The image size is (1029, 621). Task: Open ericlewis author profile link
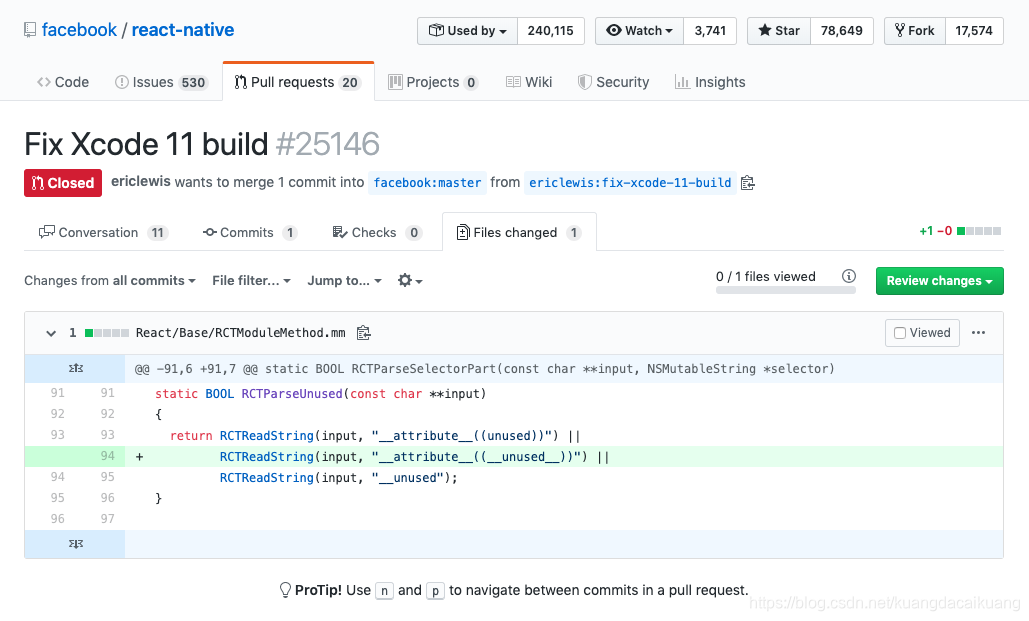(x=140, y=182)
